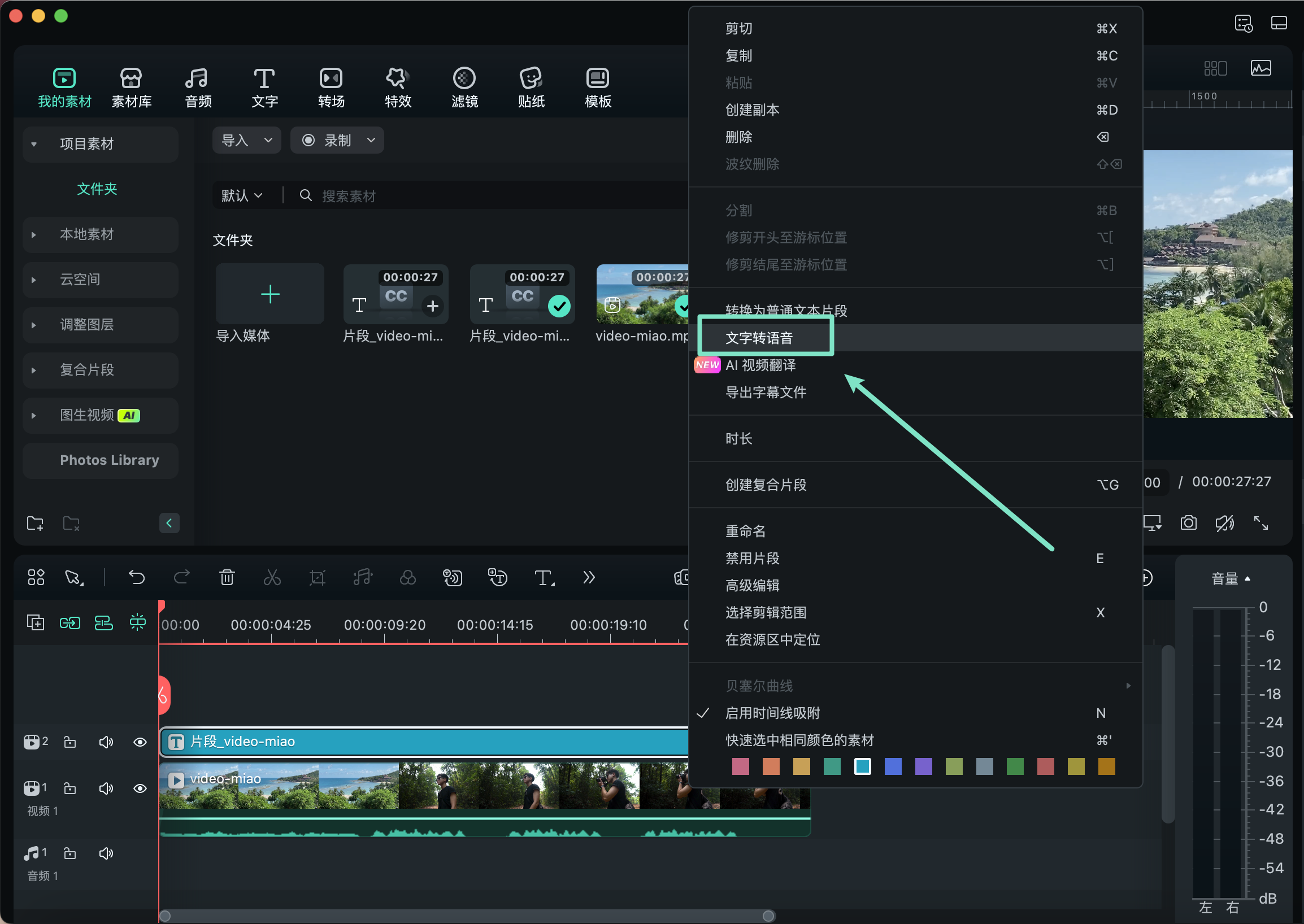Click the undo arrow in timeline toolbar
This screenshot has height=924, width=1304.
coord(137,577)
